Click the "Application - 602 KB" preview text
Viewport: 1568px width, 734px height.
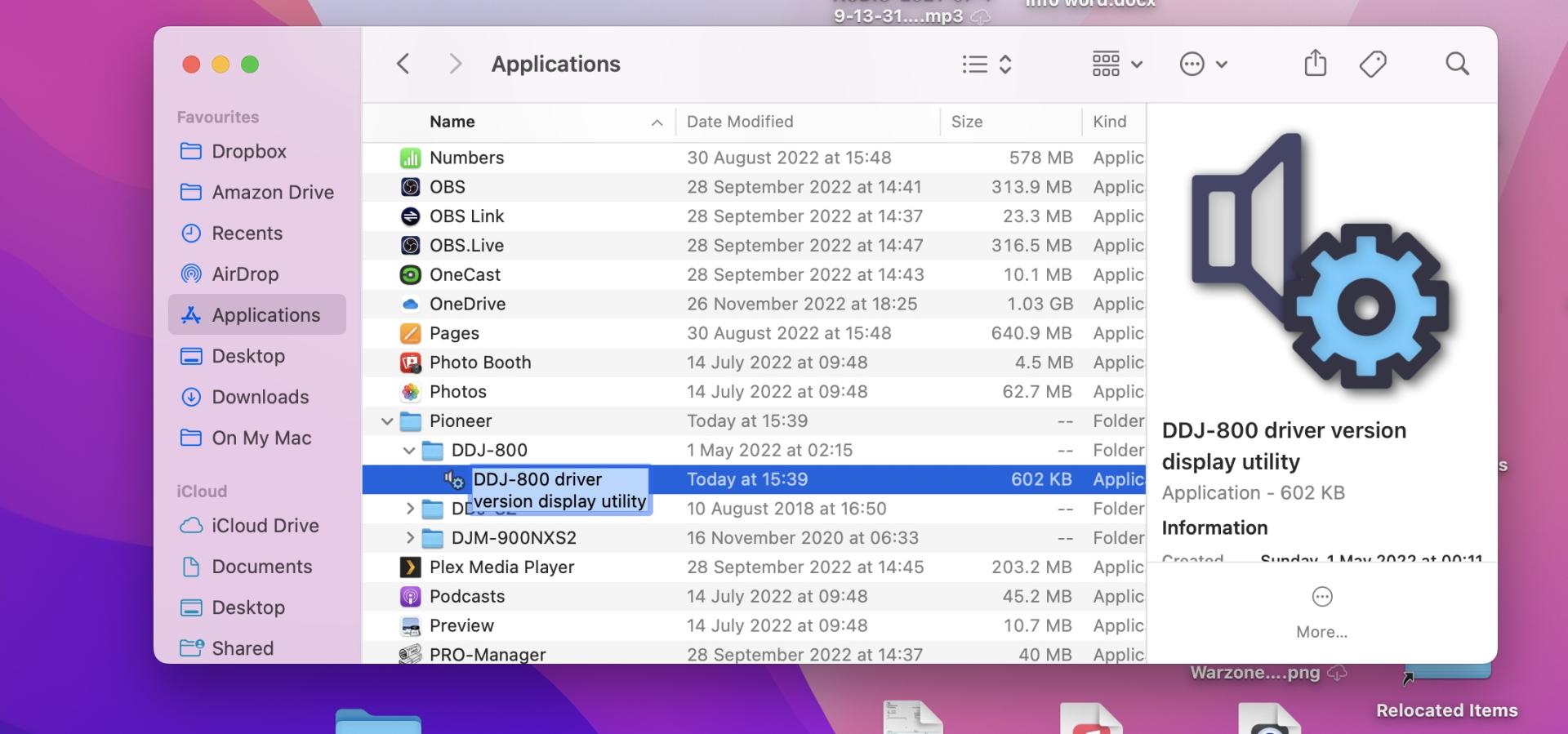[1253, 493]
